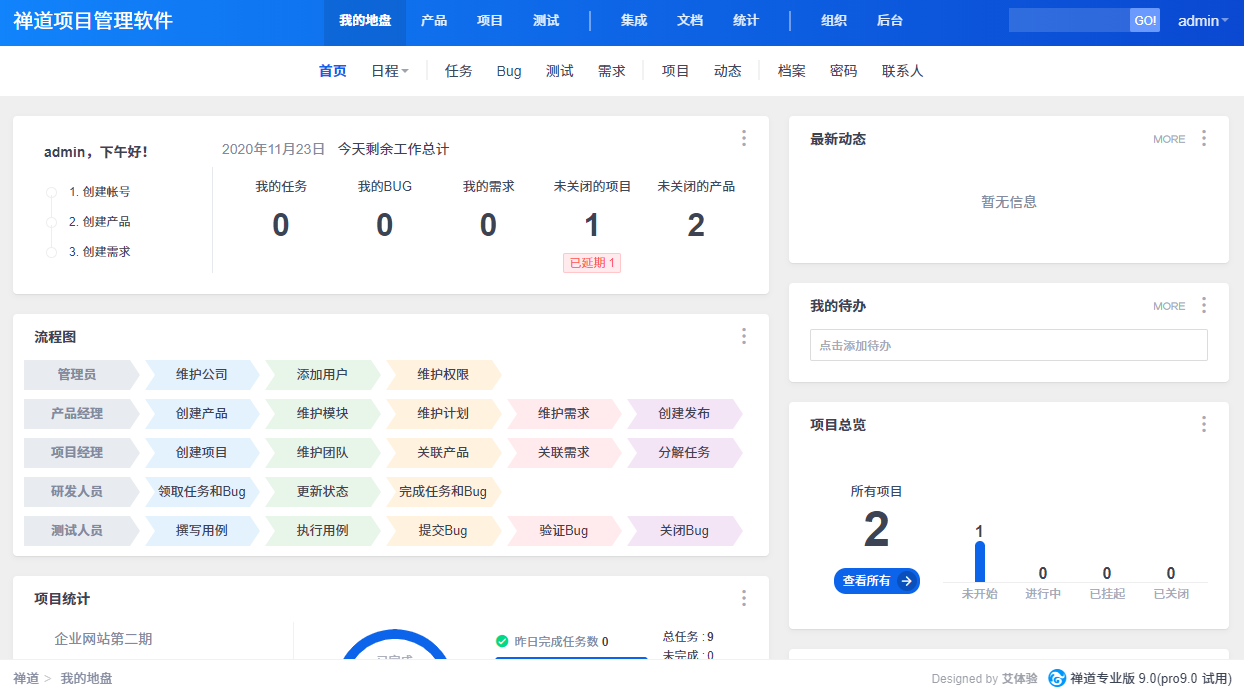Viewport: 1244px width, 693px height.
Task: Click 添加用户 flowchart step
Action: coord(322,375)
